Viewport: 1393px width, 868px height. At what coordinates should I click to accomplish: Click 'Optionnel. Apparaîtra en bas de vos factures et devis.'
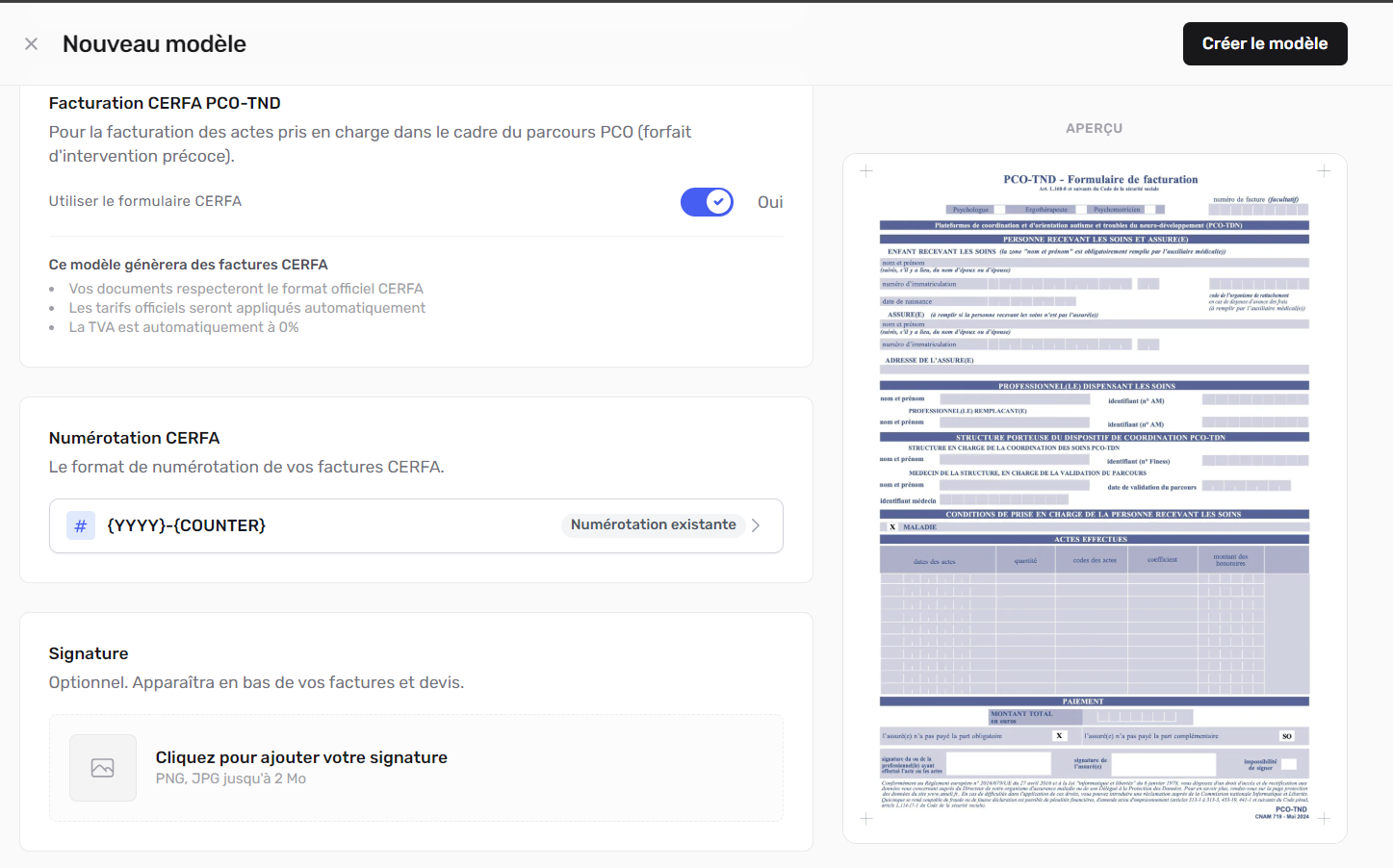point(256,682)
